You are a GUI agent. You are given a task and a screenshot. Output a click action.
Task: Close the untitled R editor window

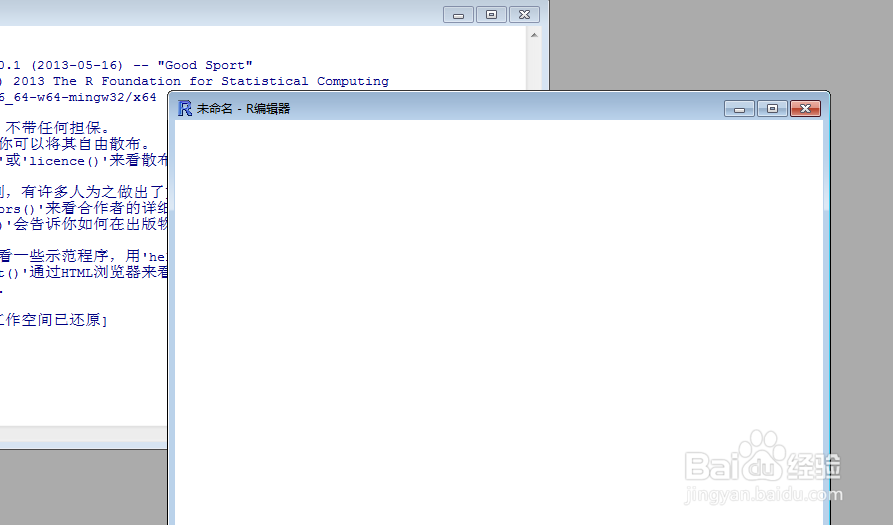(805, 109)
